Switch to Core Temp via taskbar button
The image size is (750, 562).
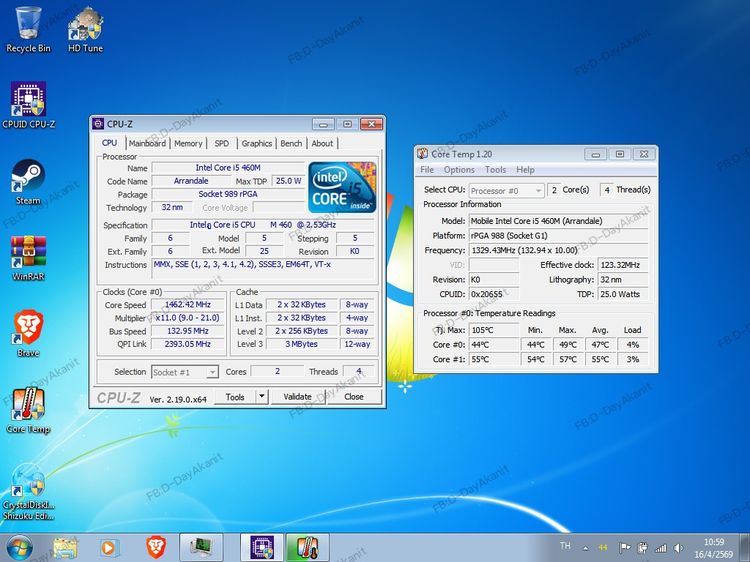pyautogui.click(x=307, y=548)
